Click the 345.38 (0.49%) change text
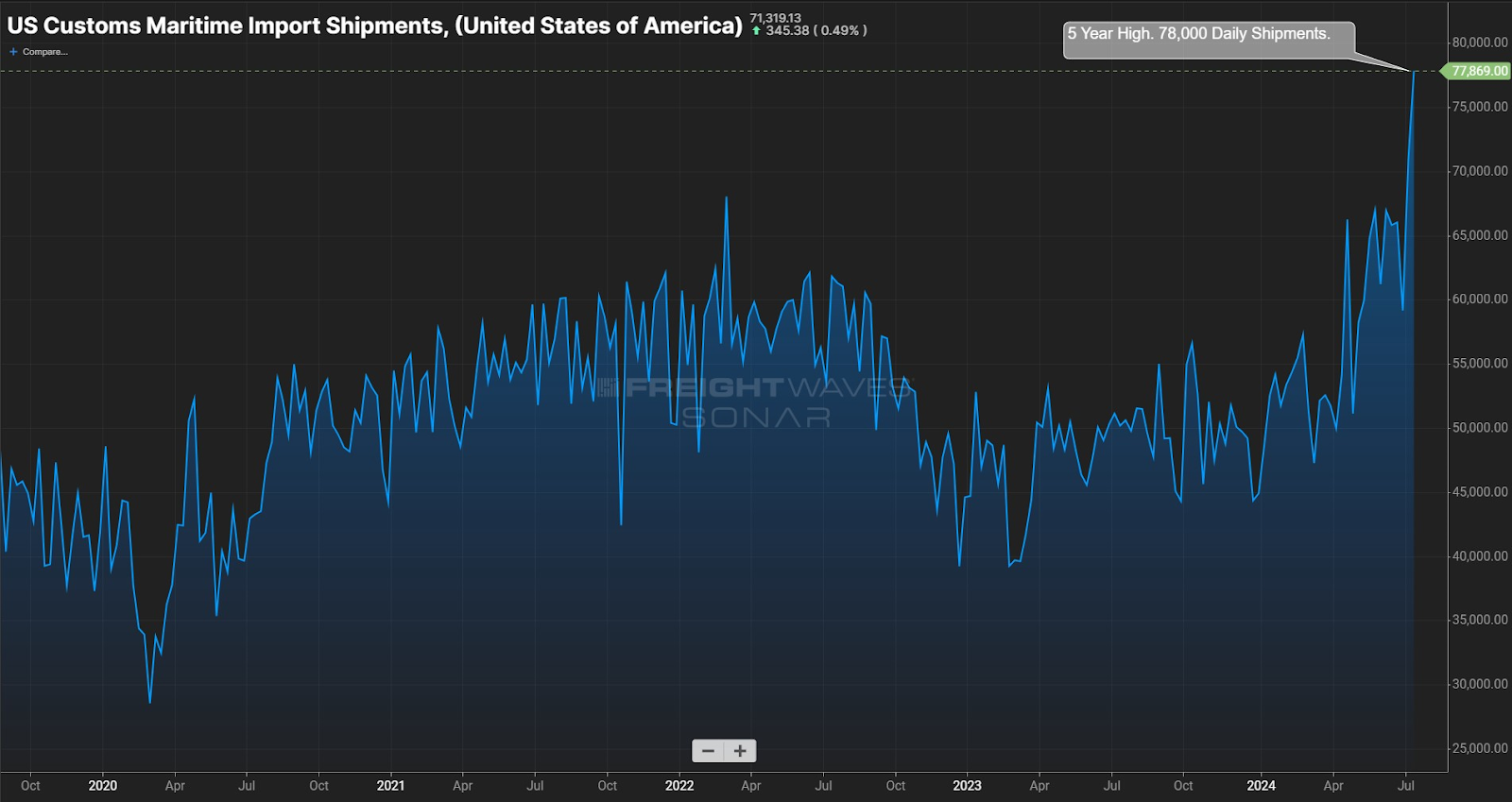This screenshot has height=802, width=1512. tap(816, 31)
